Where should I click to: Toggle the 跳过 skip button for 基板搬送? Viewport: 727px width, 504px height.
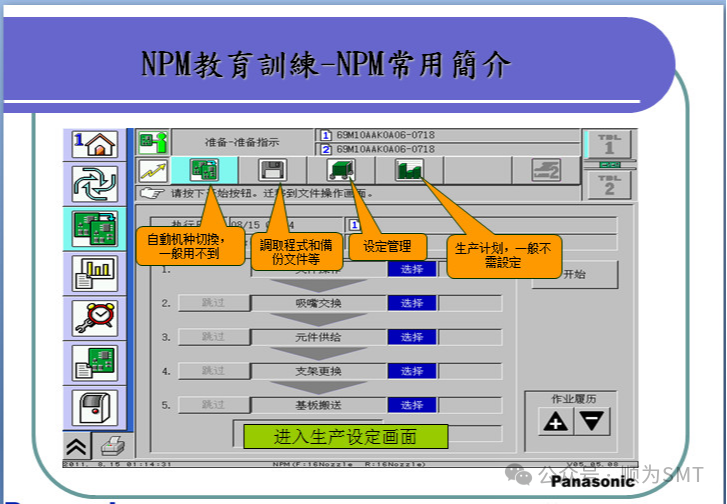pyautogui.click(x=213, y=405)
